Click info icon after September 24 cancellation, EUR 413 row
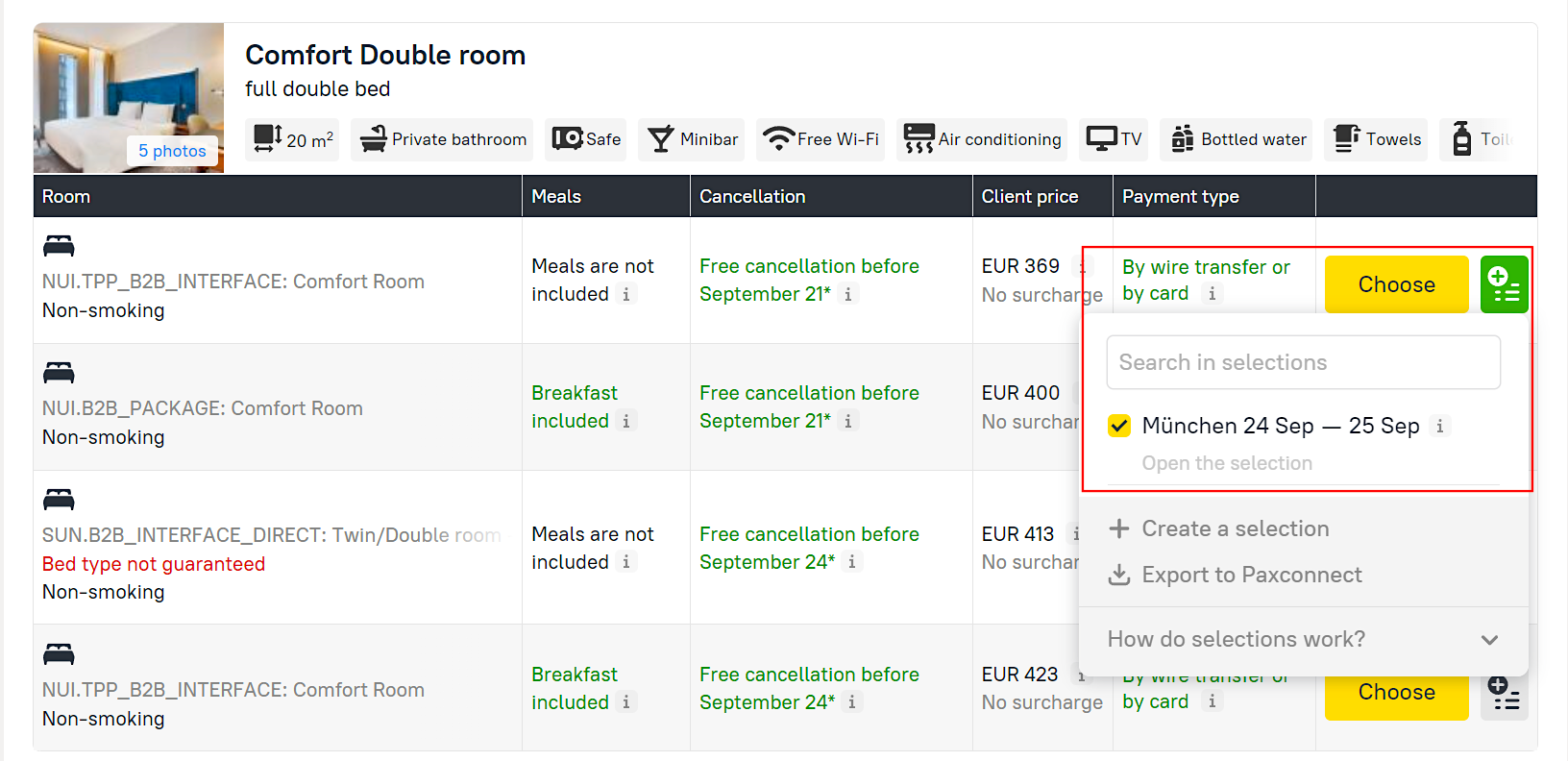 click(x=851, y=562)
